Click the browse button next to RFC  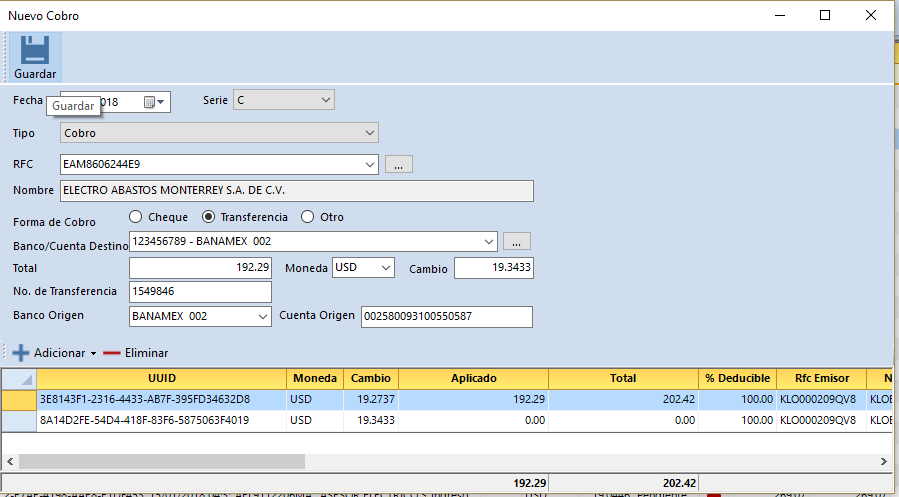[398, 165]
